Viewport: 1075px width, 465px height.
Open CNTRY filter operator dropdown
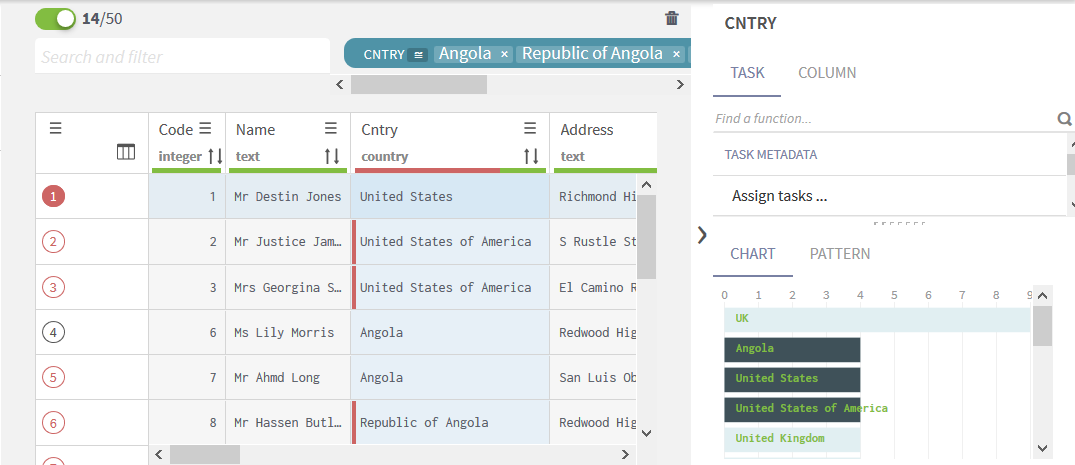pyautogui.click(x=419, y=54)
